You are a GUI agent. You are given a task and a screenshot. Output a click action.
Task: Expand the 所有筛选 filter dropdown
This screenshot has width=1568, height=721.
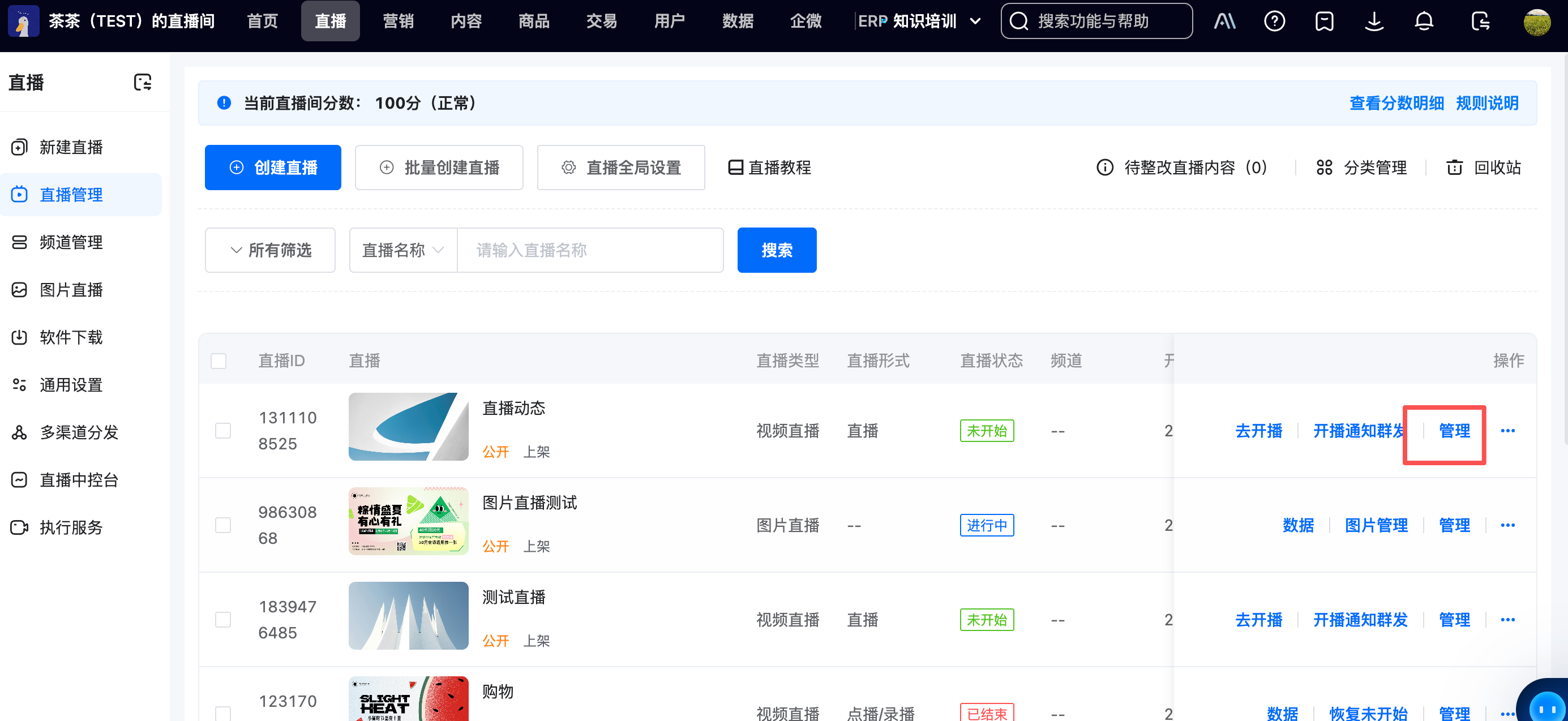[x=270, y=250]
